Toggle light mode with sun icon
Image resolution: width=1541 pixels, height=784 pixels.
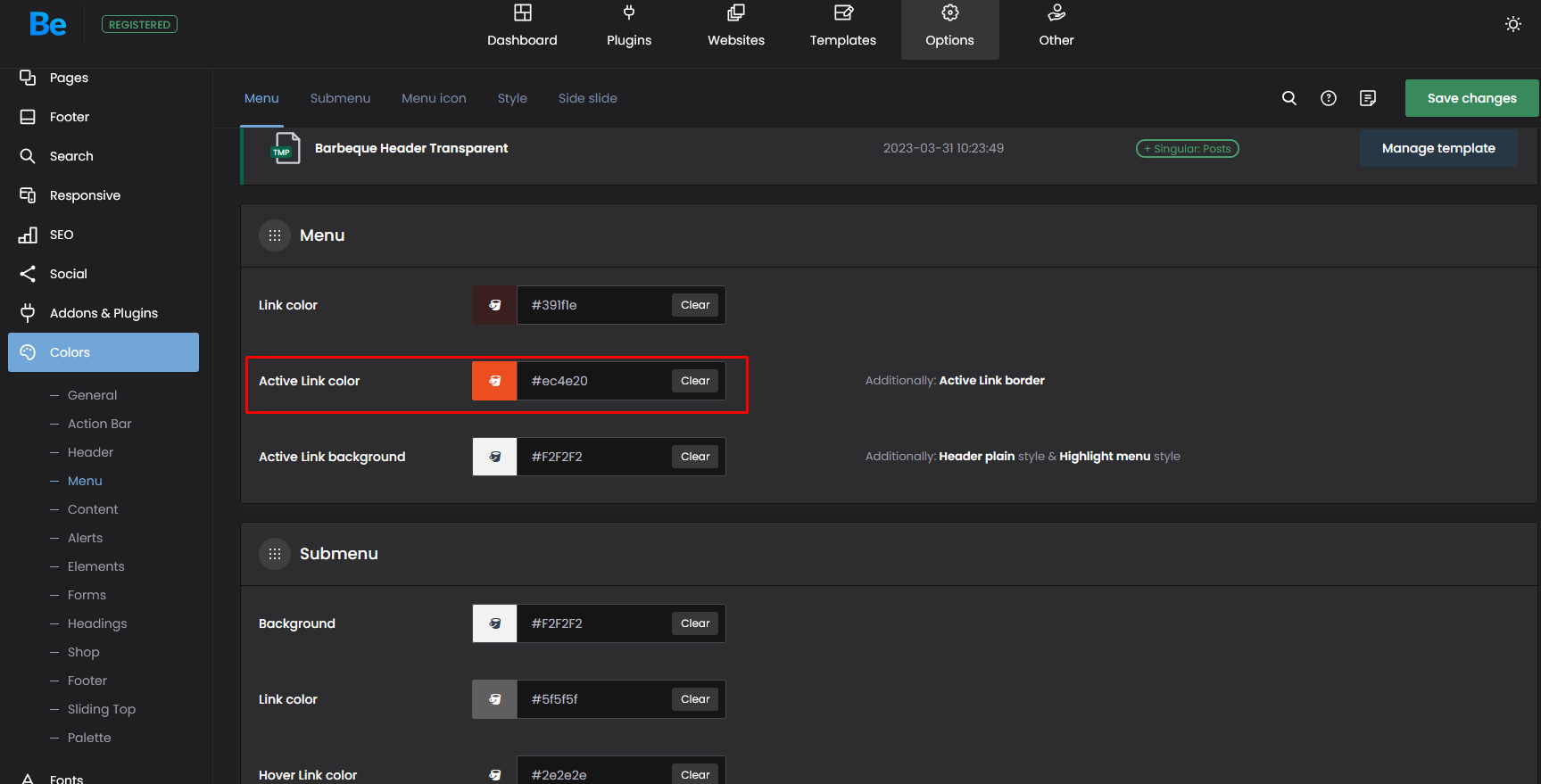click(x=1513, y=24)
